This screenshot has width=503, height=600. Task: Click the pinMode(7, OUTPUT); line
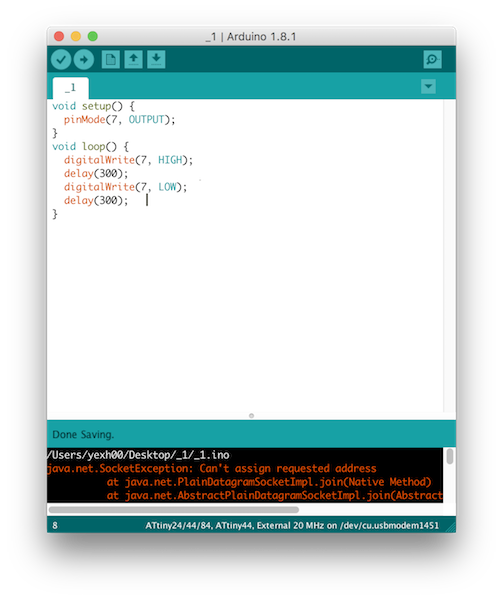point(119,120)
